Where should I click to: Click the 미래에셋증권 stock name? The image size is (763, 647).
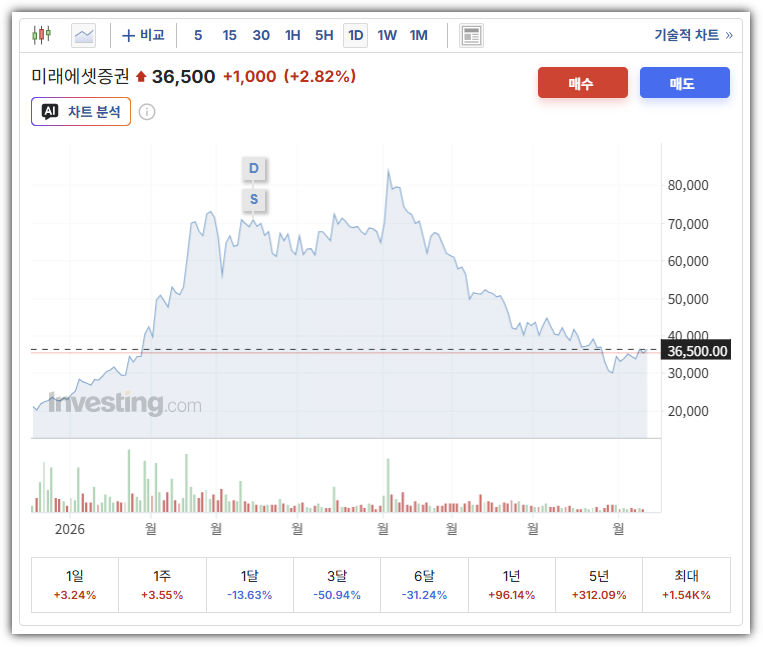pos(80,76)
